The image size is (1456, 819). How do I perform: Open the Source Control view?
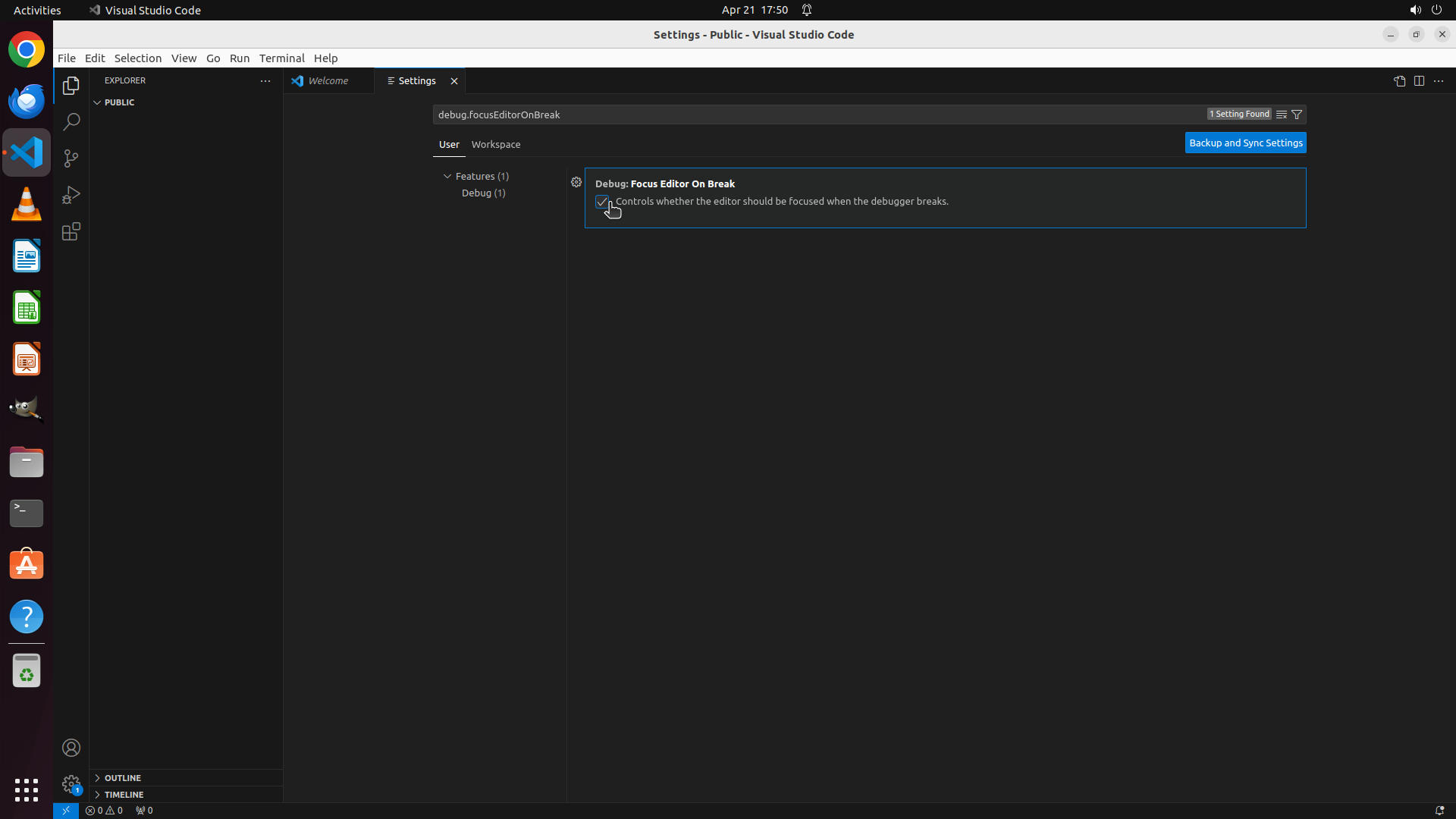point(71,158)
